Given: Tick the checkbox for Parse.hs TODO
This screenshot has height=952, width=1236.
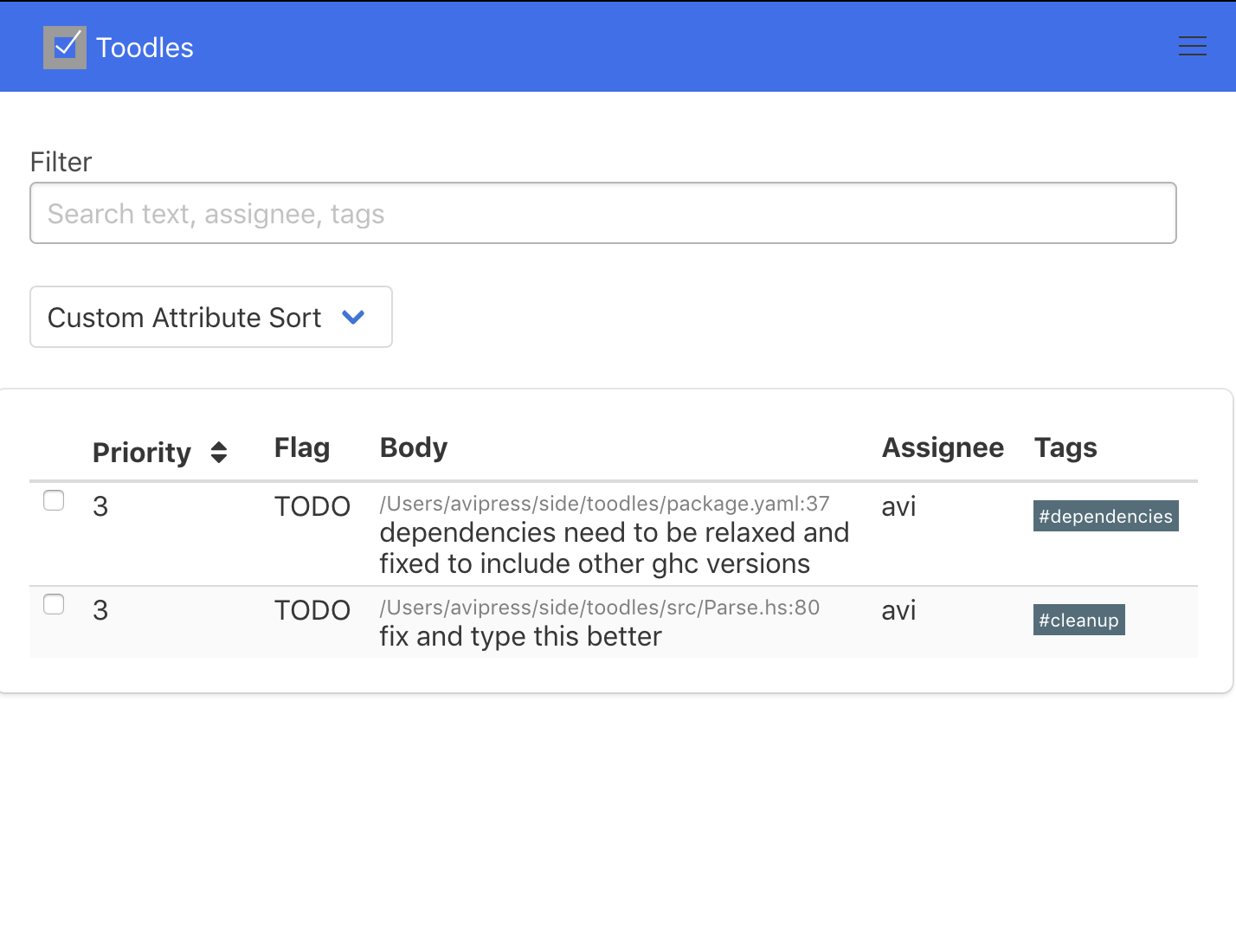Looking at the screenshot, I should [x=54, y=605].
